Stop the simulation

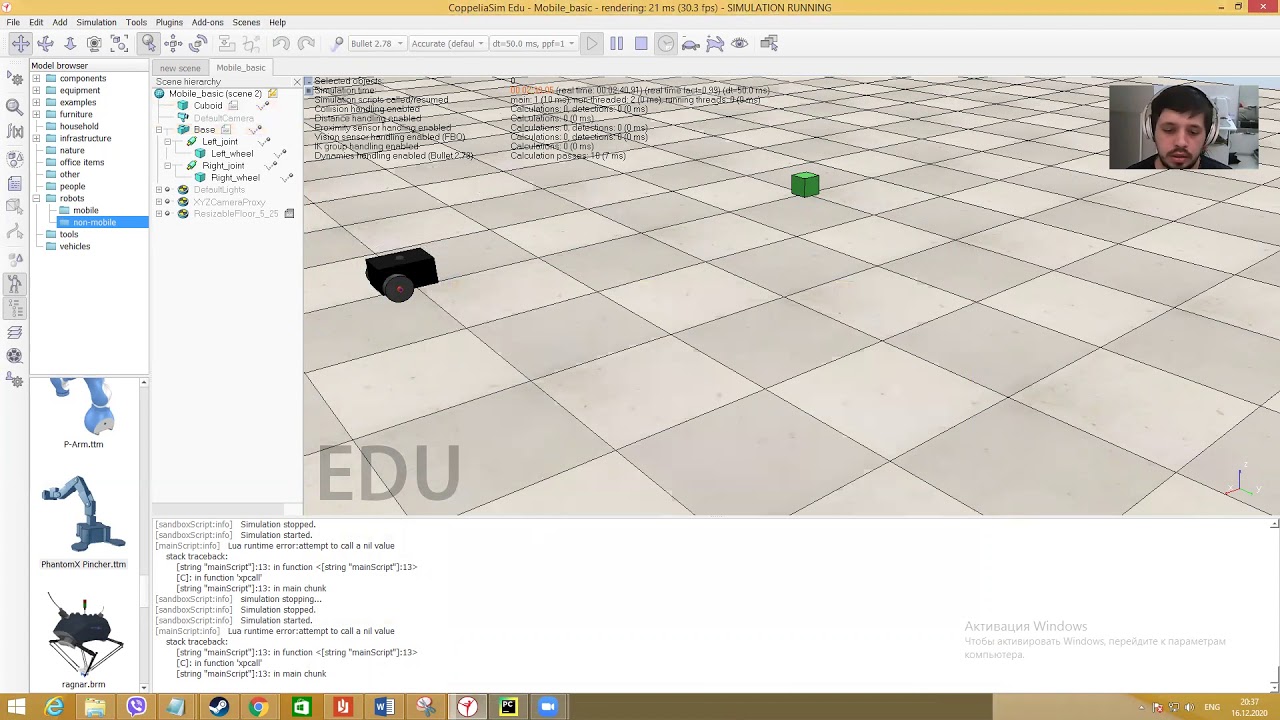641,43
